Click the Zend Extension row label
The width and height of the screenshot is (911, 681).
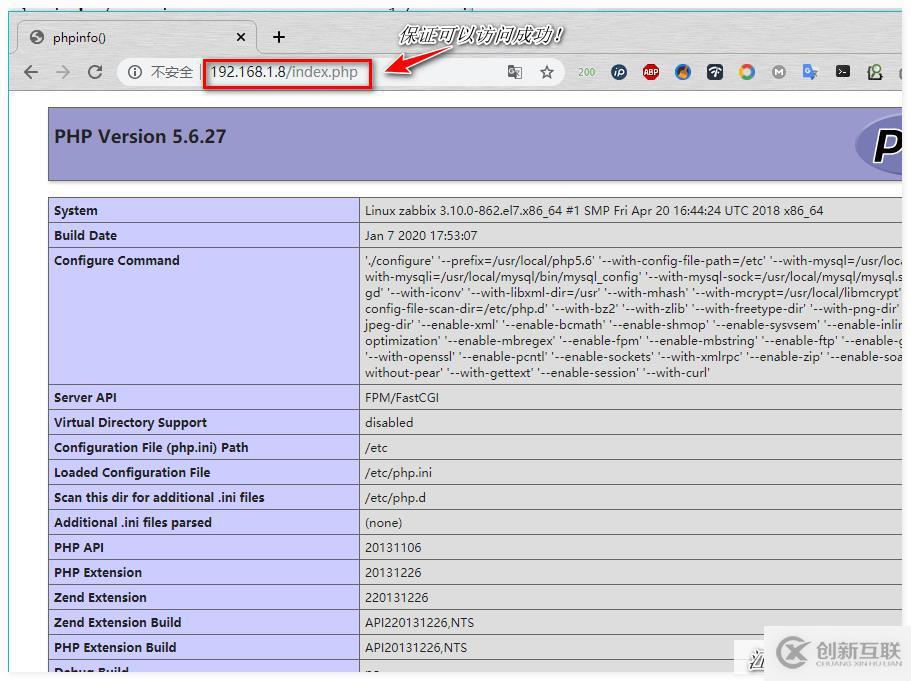point(100,597)
